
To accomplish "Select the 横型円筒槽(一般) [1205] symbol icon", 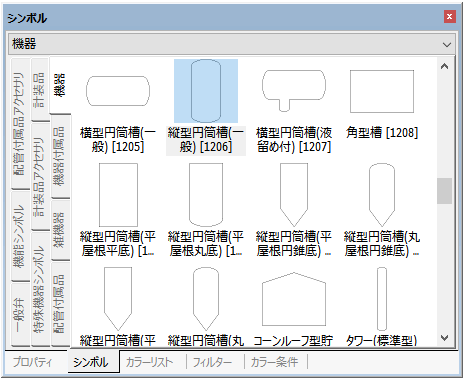I will point(118,91).
